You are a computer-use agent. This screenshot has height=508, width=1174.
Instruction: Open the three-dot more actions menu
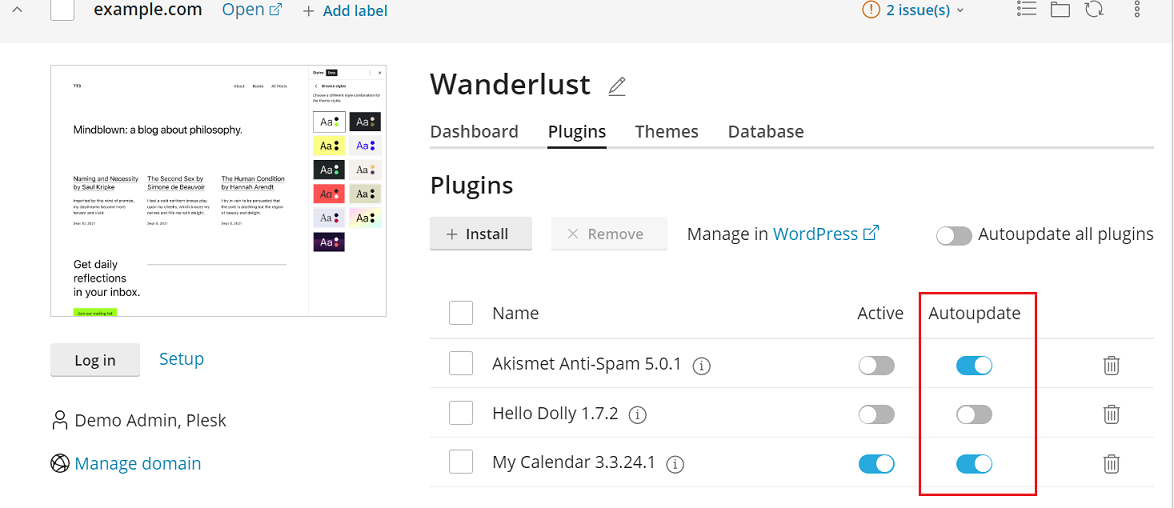(x=1137, y=10)
